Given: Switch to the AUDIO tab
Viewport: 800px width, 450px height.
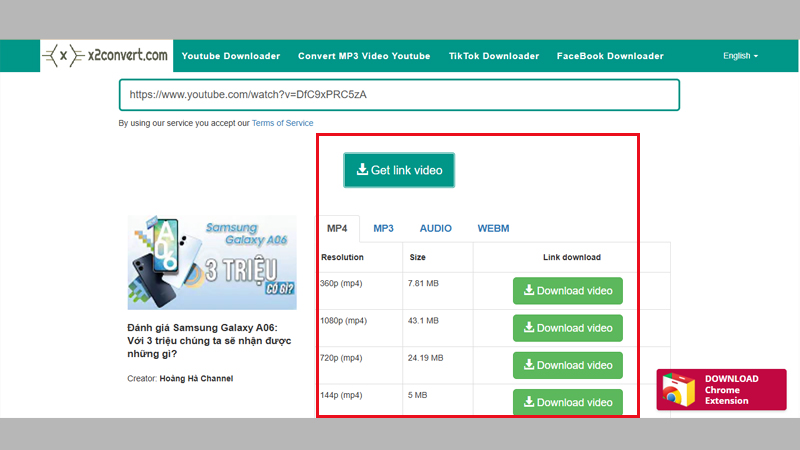Looking at the screenshot, I should point(435,228).
